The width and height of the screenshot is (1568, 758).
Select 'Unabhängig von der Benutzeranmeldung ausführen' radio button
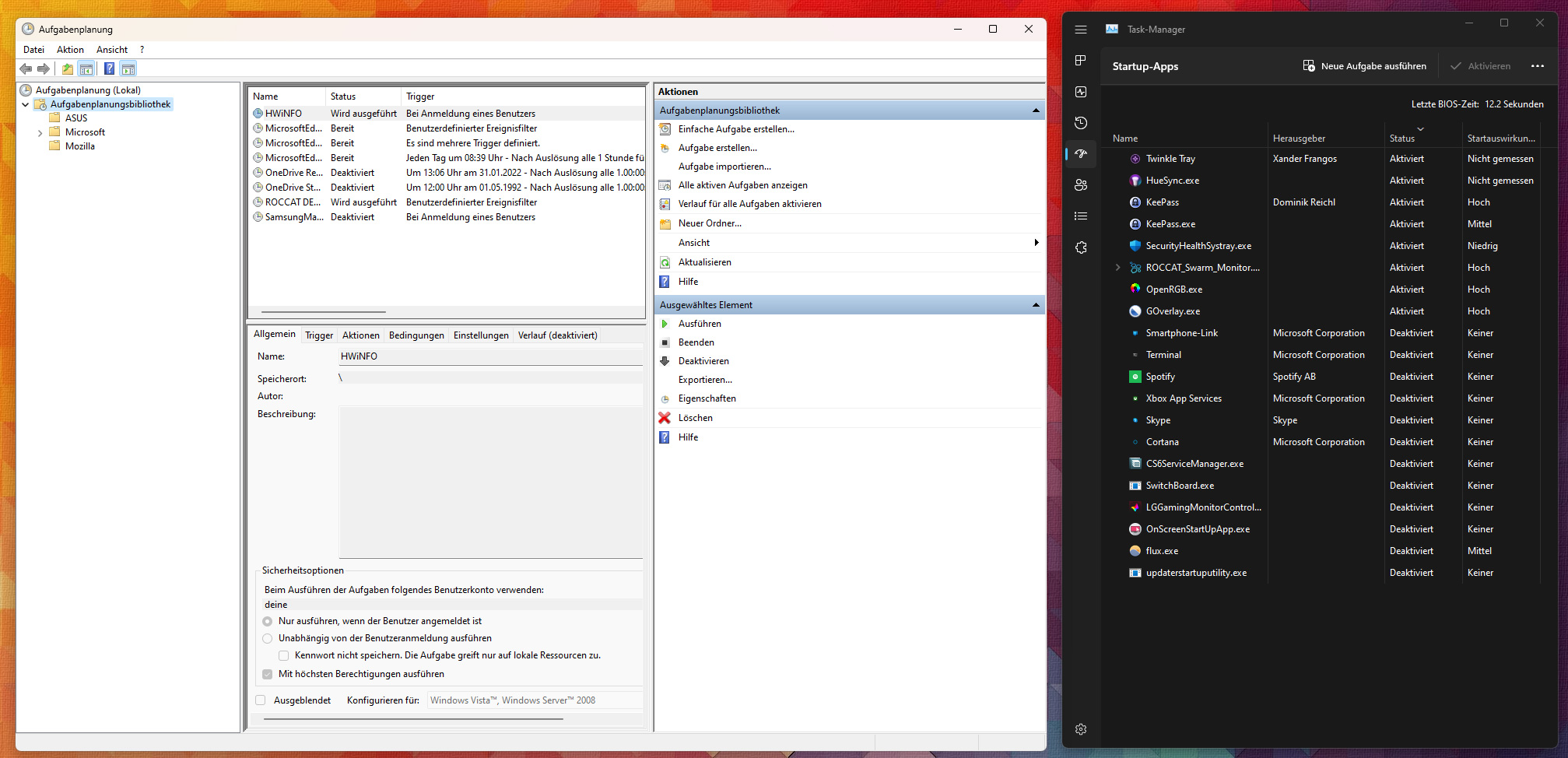pos(268,638)
